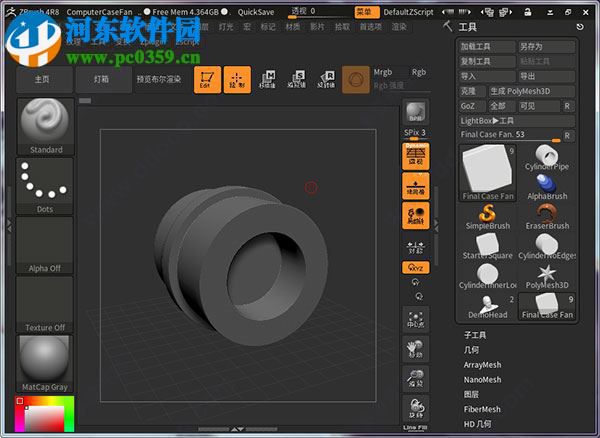Screen dimensions: 600x438
Task: Toggle Dynamic perspective (透视) button
Action: (x=416, y=156)
